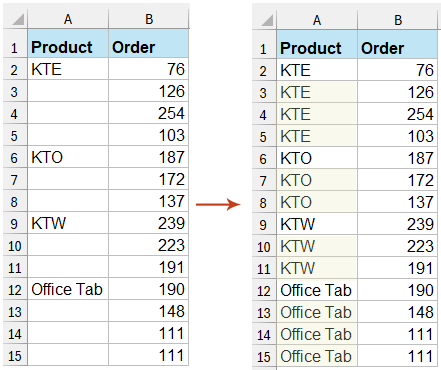Select the filled KTW cell in right row 11
The image size is (441, 370).
(317, 268)
